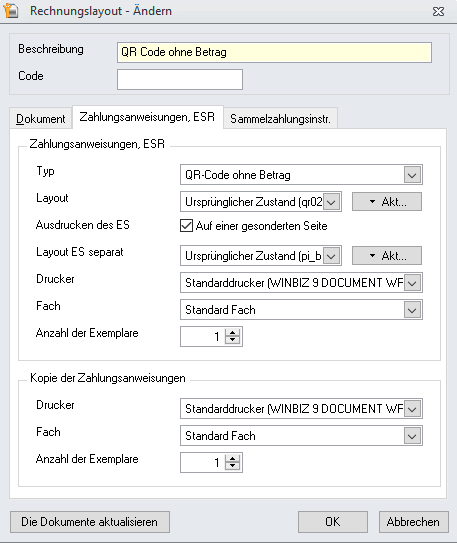Increase first Anzahl der Exemplare spinner
The width and height of the screenshot is (457, 543).
tap(232, 332)
